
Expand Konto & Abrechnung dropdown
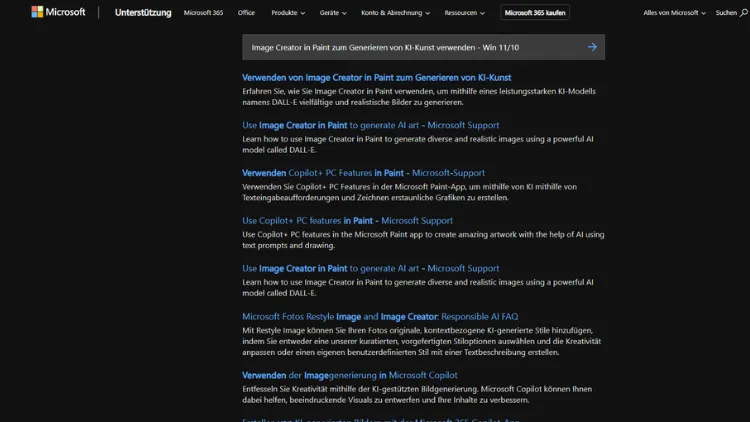(x=396, y=13)
